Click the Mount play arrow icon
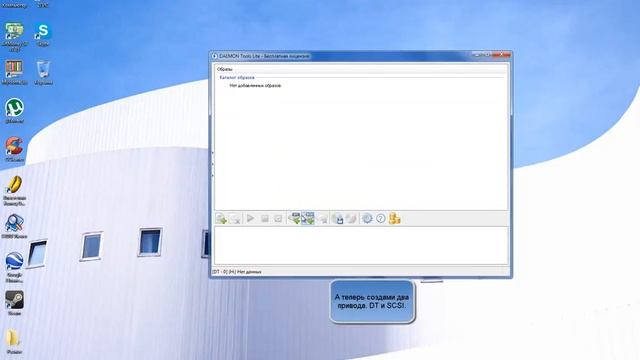This screenshot has height=360, width=640. coord(251,219)
